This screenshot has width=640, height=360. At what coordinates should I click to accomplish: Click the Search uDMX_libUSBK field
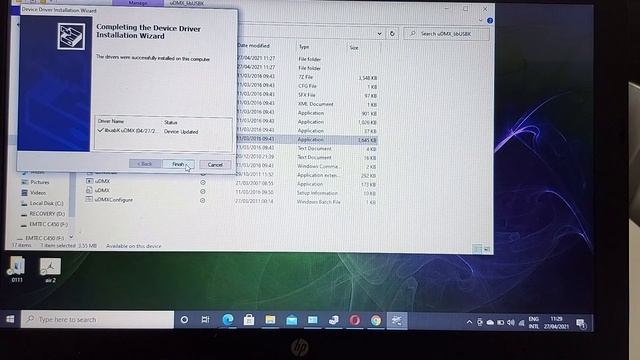pyautogui.click(x=447, y=34)
